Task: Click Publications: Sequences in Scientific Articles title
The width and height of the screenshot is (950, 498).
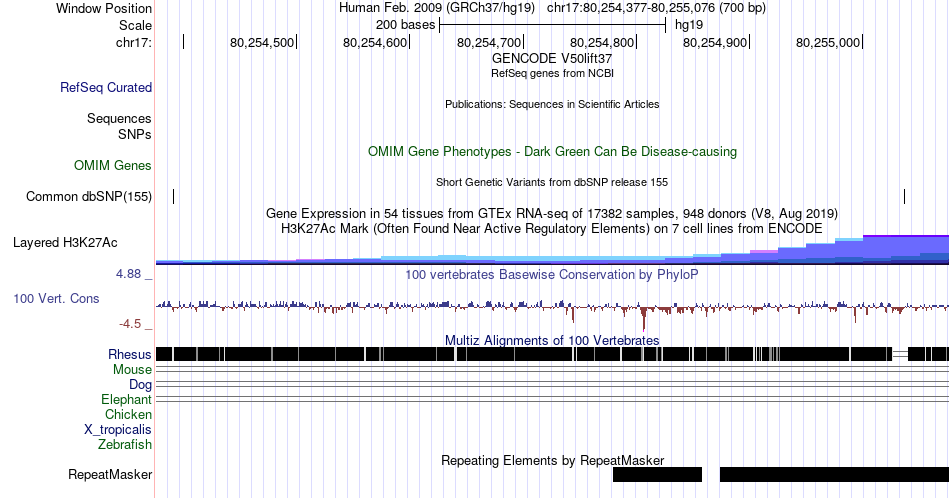Action: tap(552, 104)
